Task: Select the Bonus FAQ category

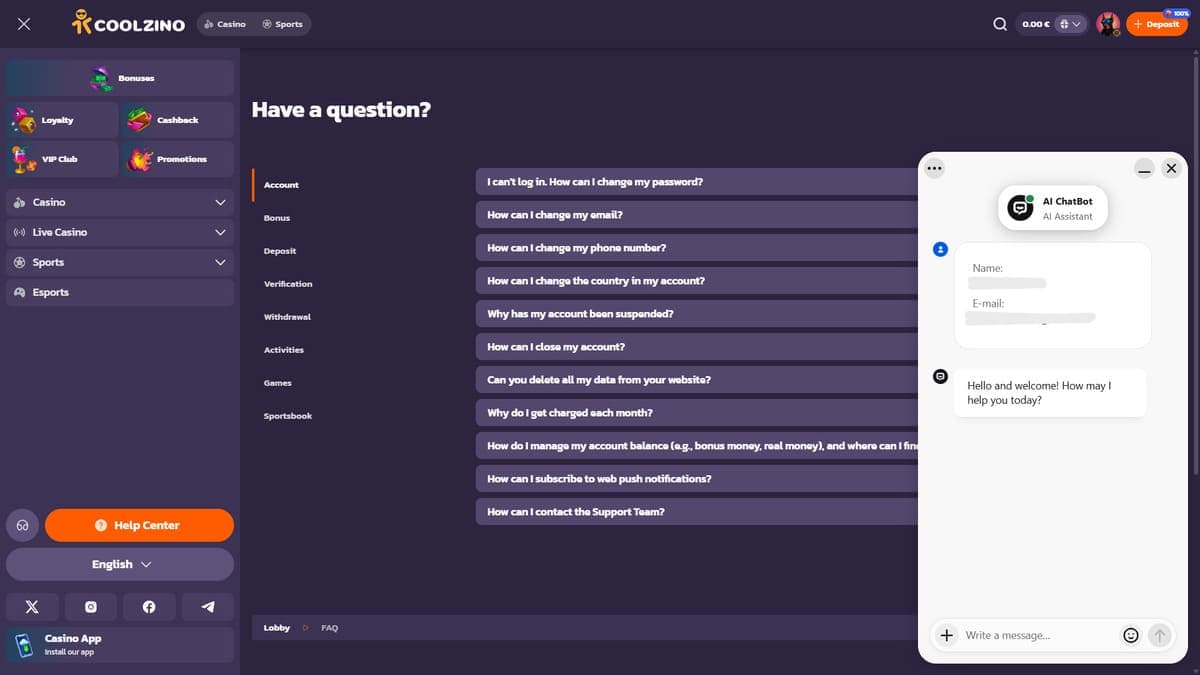Action: coord(277,218)
